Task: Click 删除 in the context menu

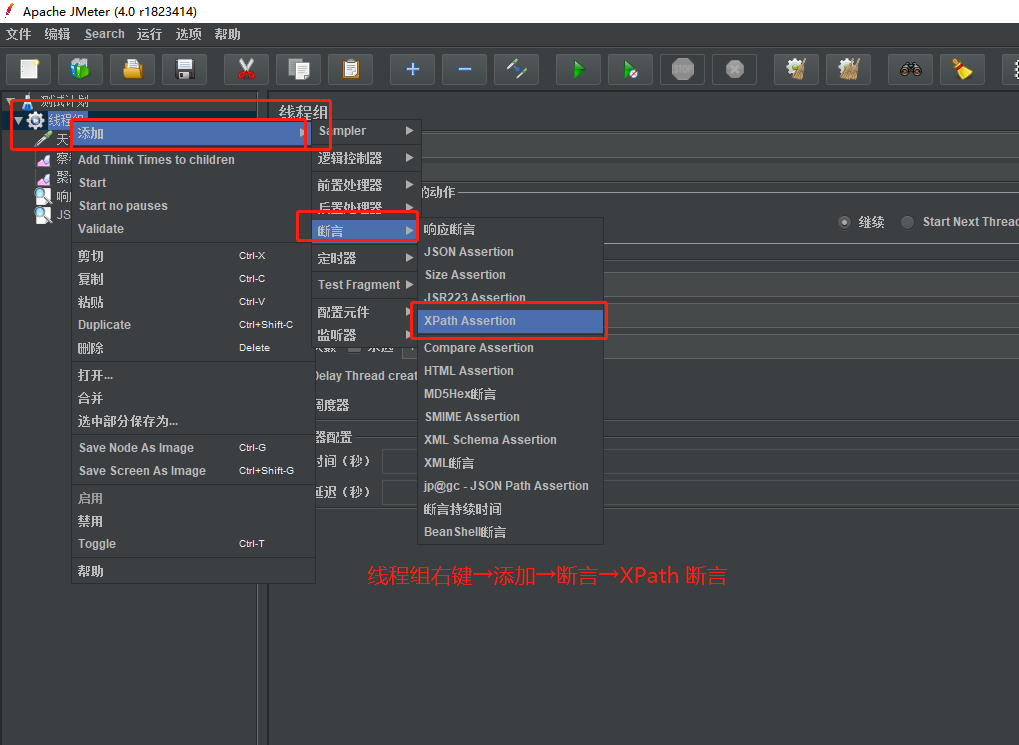Action: [x=193, y=348]
